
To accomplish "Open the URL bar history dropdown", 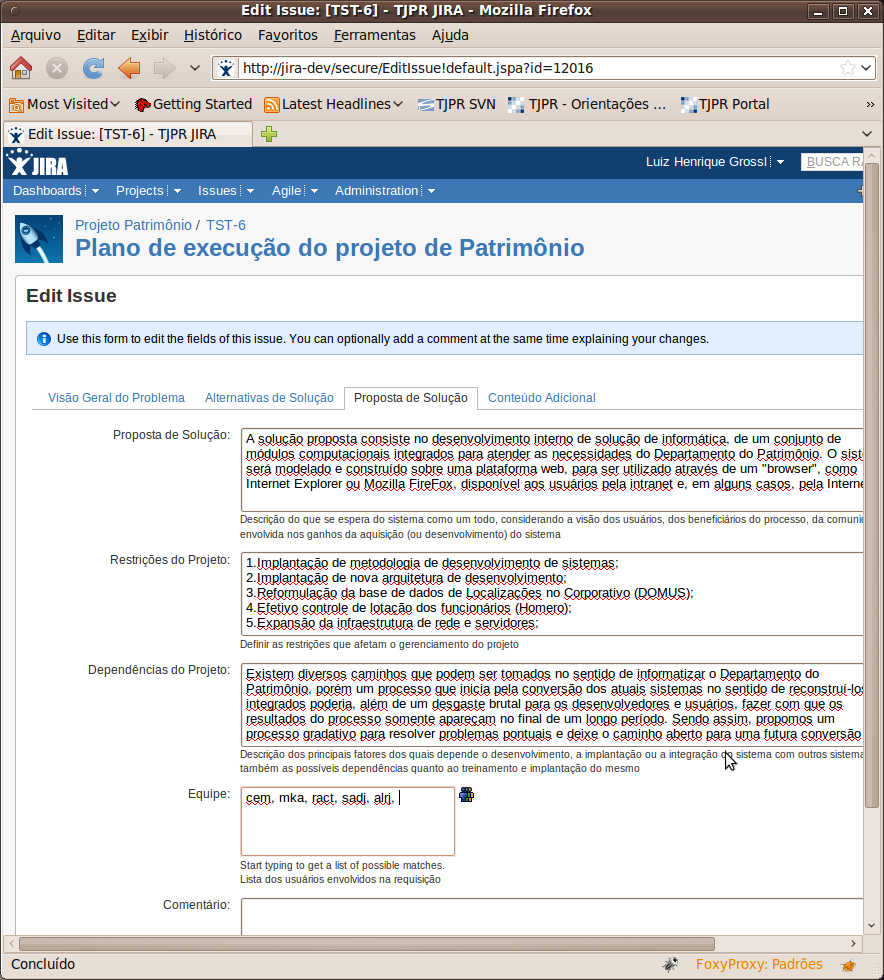I will (x=866, y=68).
